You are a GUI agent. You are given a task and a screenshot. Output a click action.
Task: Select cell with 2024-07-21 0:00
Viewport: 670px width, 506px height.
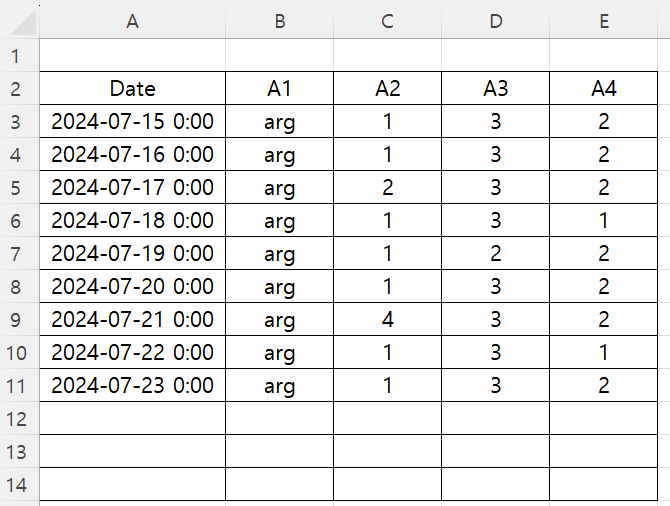click(132, 319)
